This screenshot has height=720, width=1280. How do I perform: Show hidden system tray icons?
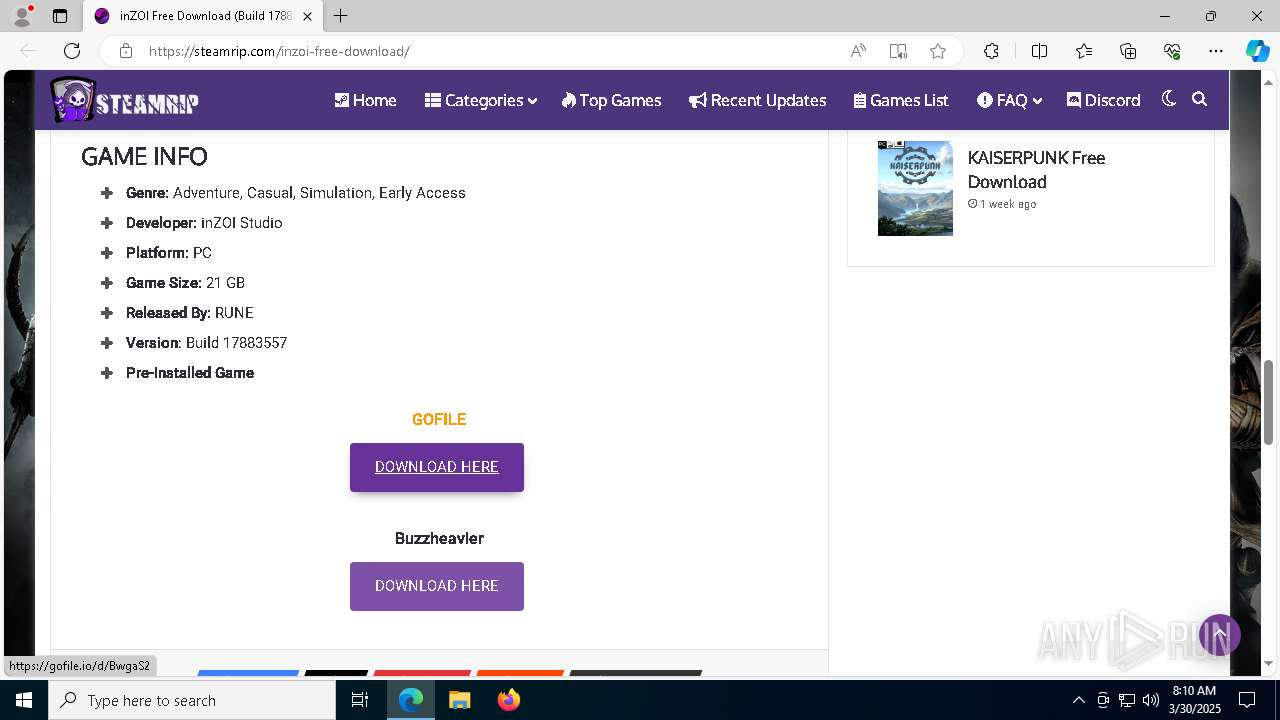tap(1078, 700)
